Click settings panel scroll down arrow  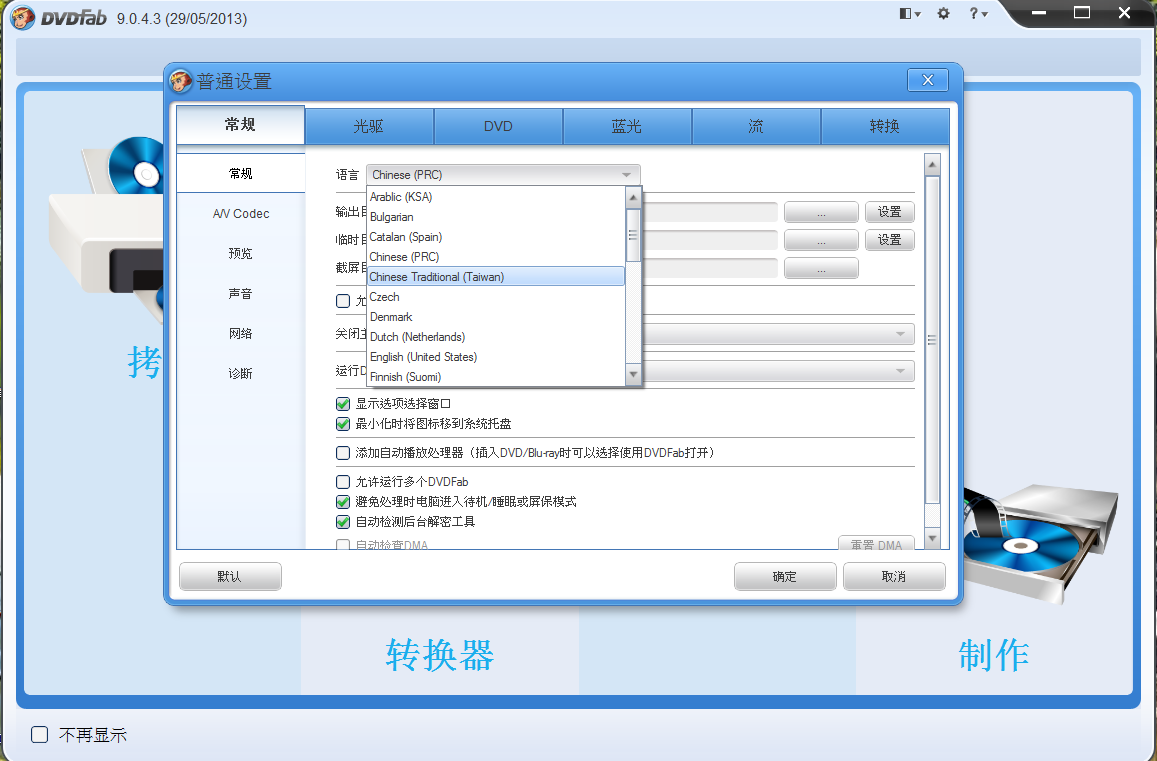click(x=932, y=539)
